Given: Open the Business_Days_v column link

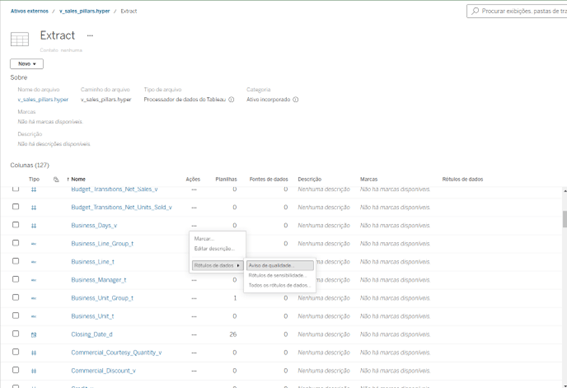Looking at the screenshot, I should 94,226.
